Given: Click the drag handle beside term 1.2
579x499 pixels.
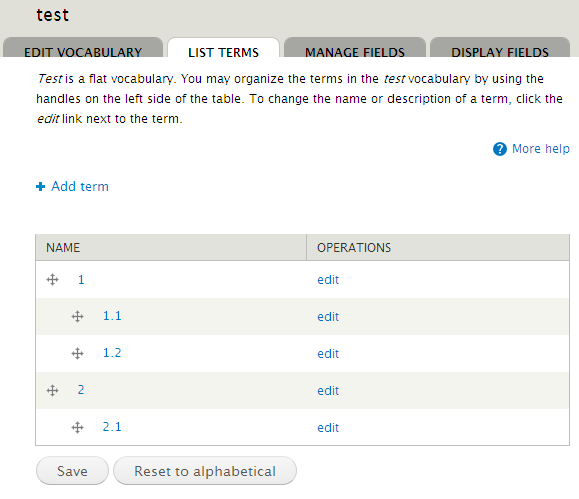Looking at the screenshot, I should click(77, 353).
